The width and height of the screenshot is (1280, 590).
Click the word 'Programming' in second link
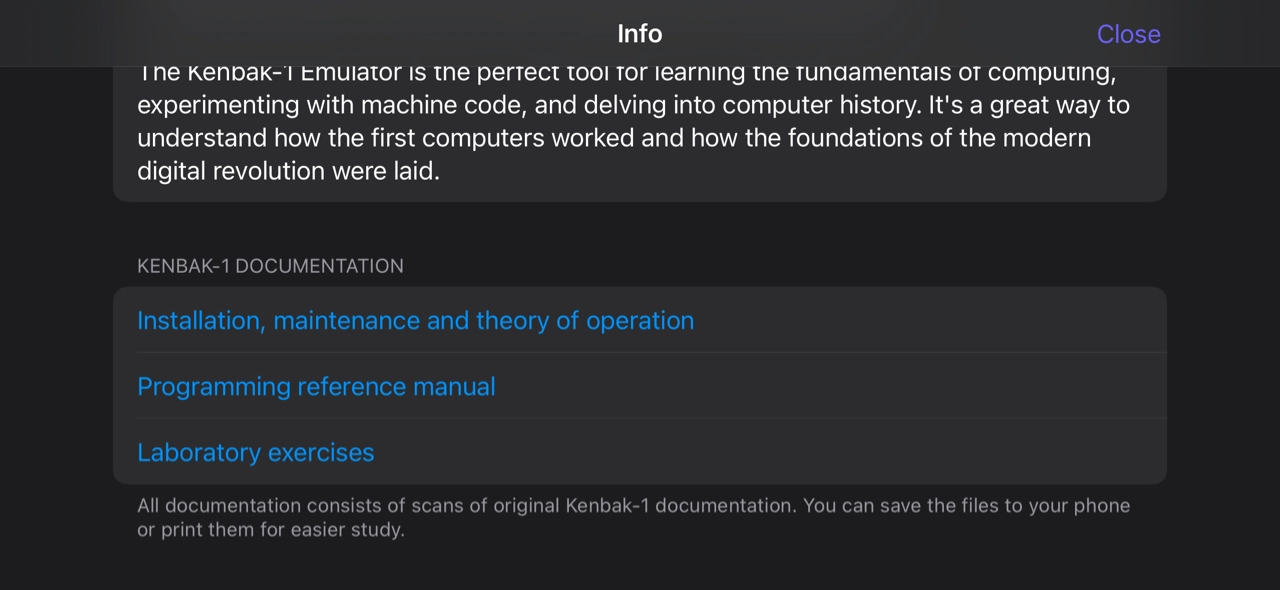(x=213, y=387)
